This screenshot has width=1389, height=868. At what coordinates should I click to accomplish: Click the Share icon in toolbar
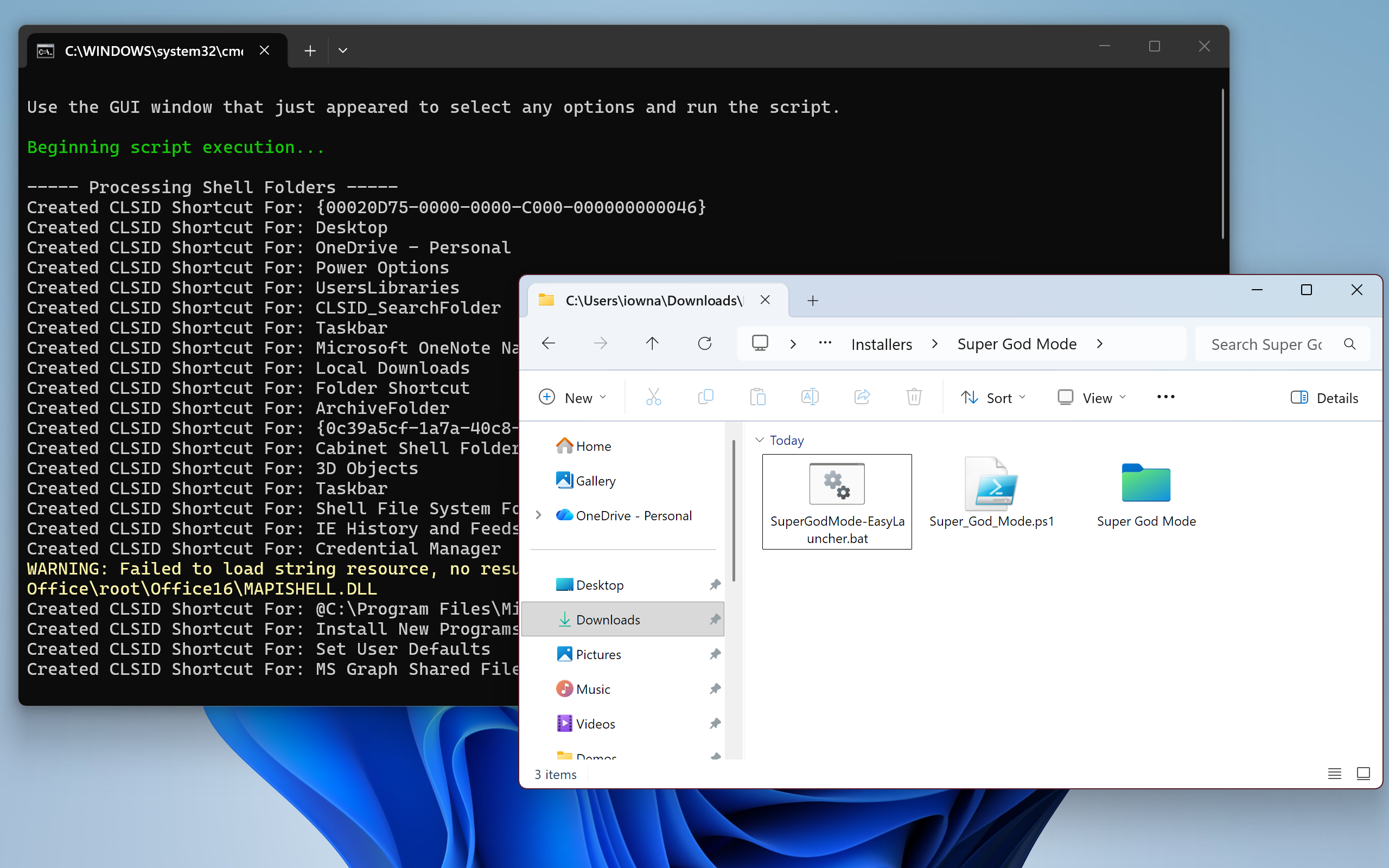tap(862, 397)
